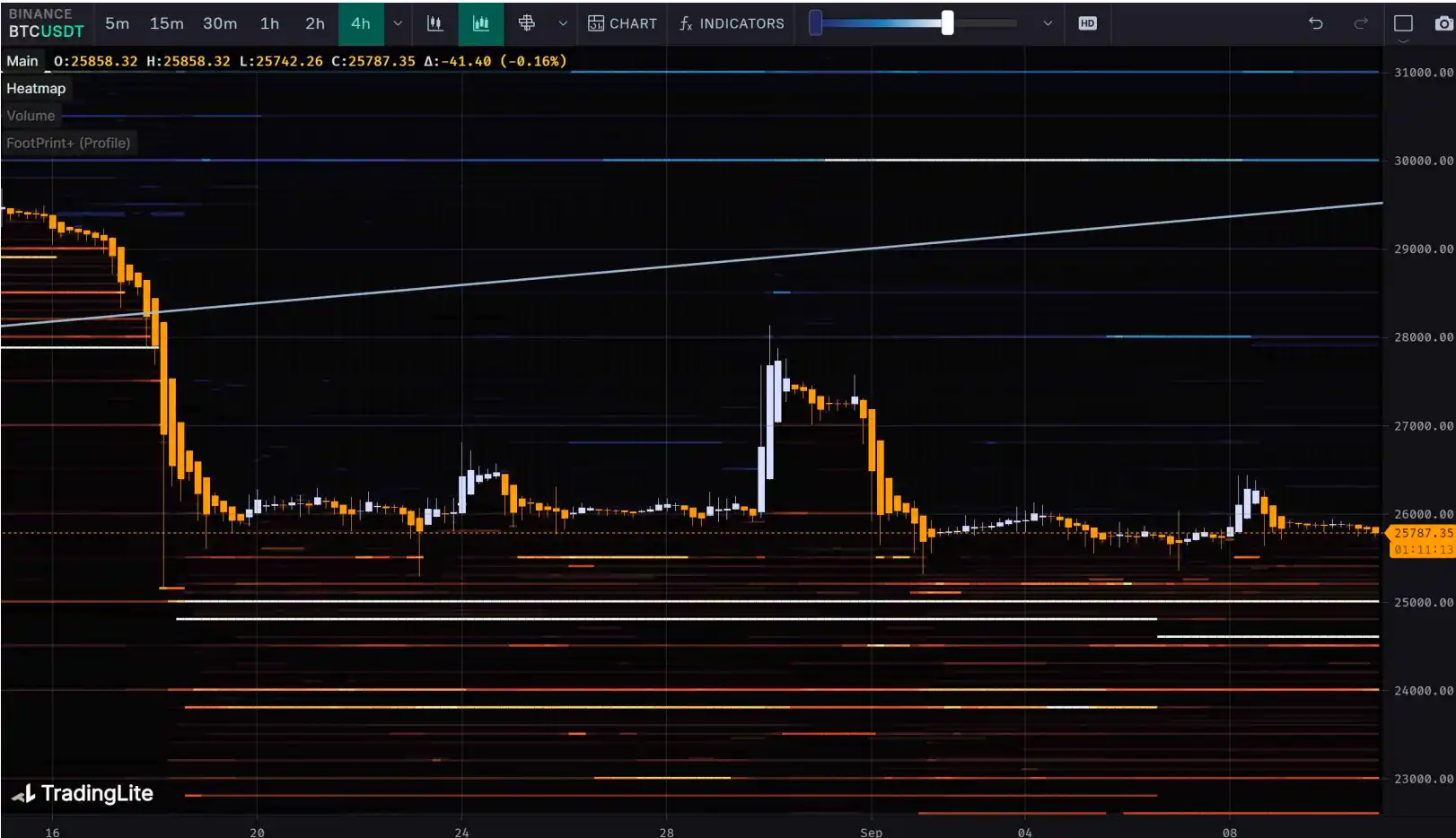Toggle the HD heatmap mode
The width and height of the screenshot is (1456, 838).
[x=1087, y=23]
